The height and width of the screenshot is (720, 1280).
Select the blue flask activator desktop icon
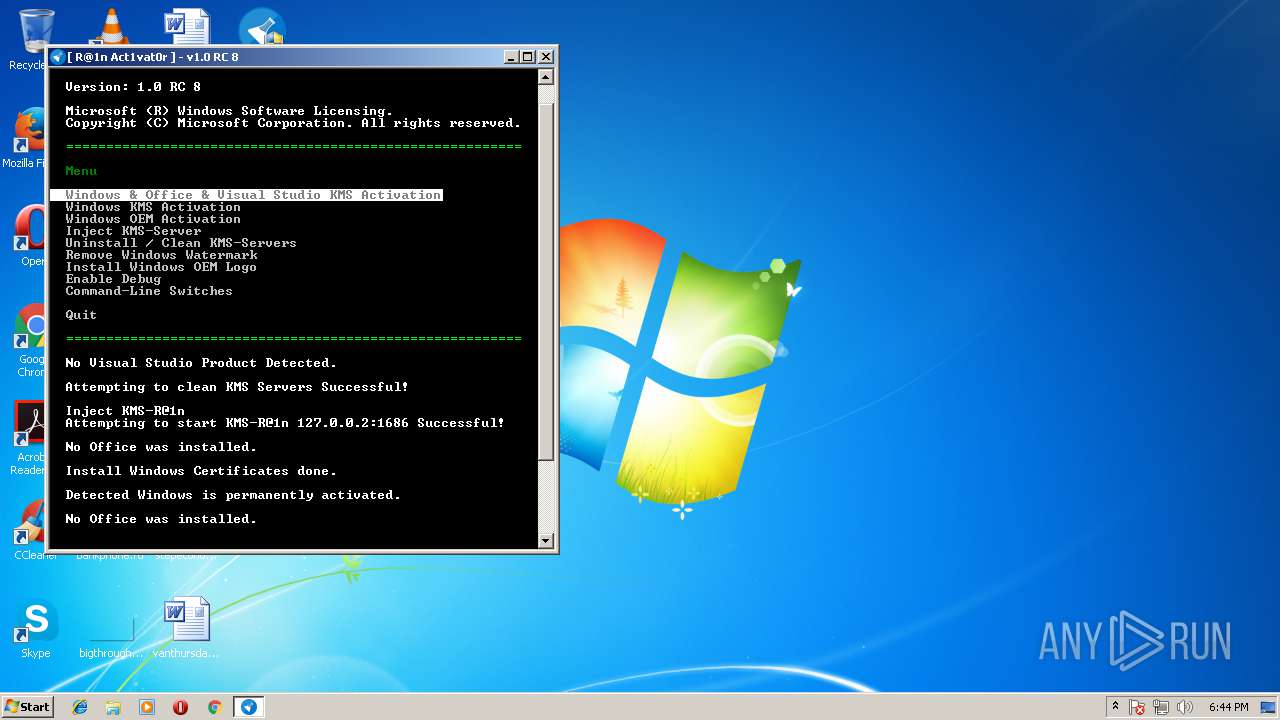[x=262, y=27]
